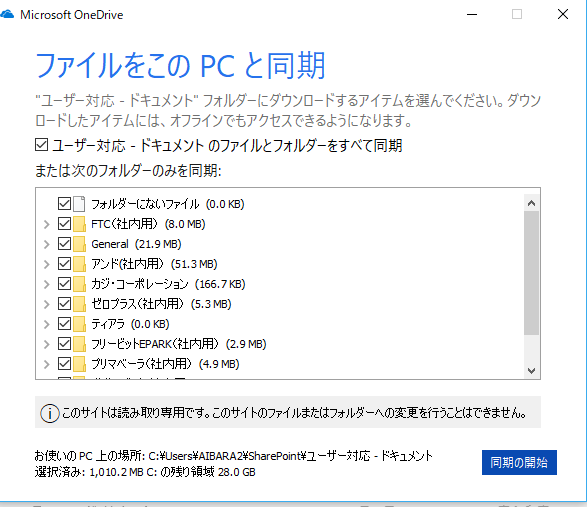Uncheck the カジ・コーポレーション folder checkbox
This screenshot has height=507, width=587.
pos(64,284)
